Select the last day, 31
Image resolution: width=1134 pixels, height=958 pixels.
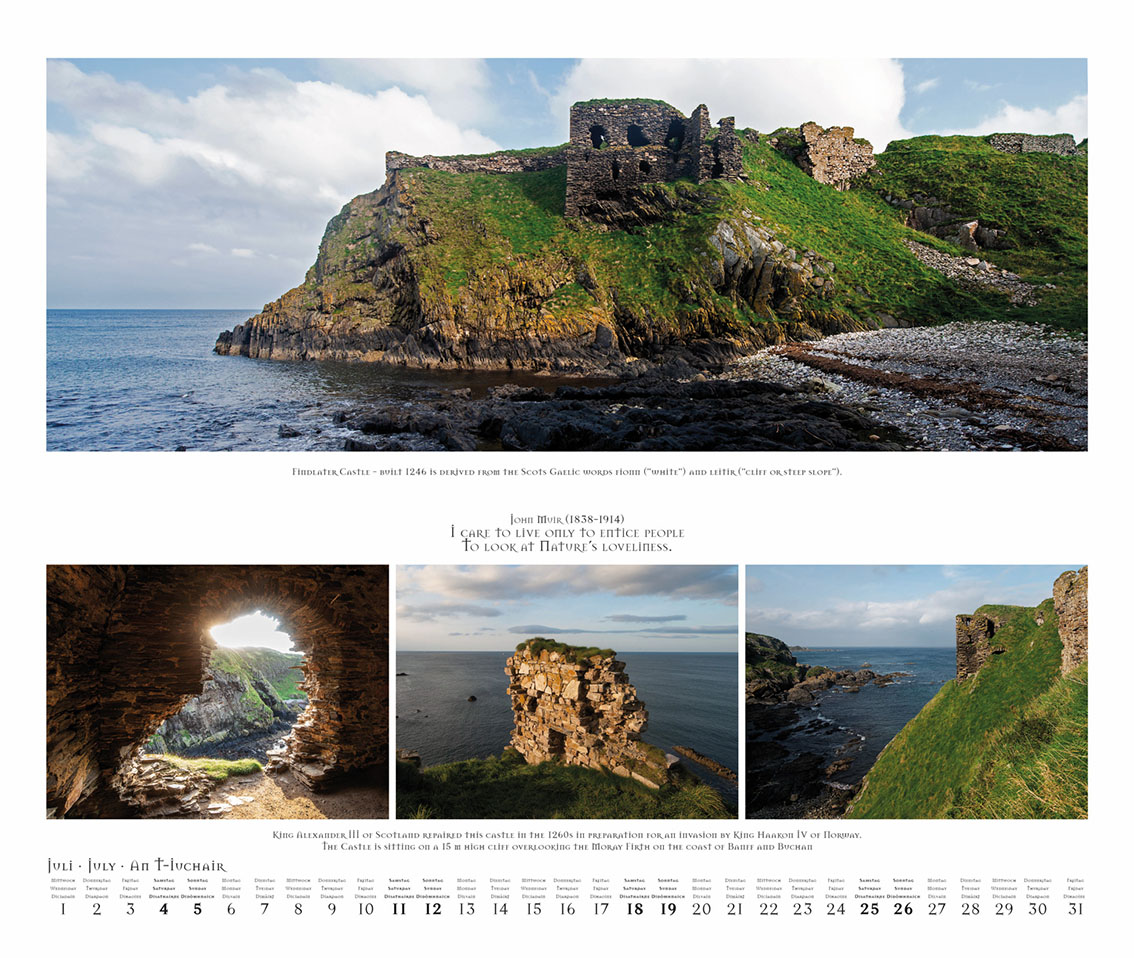tap(1075, 909)
